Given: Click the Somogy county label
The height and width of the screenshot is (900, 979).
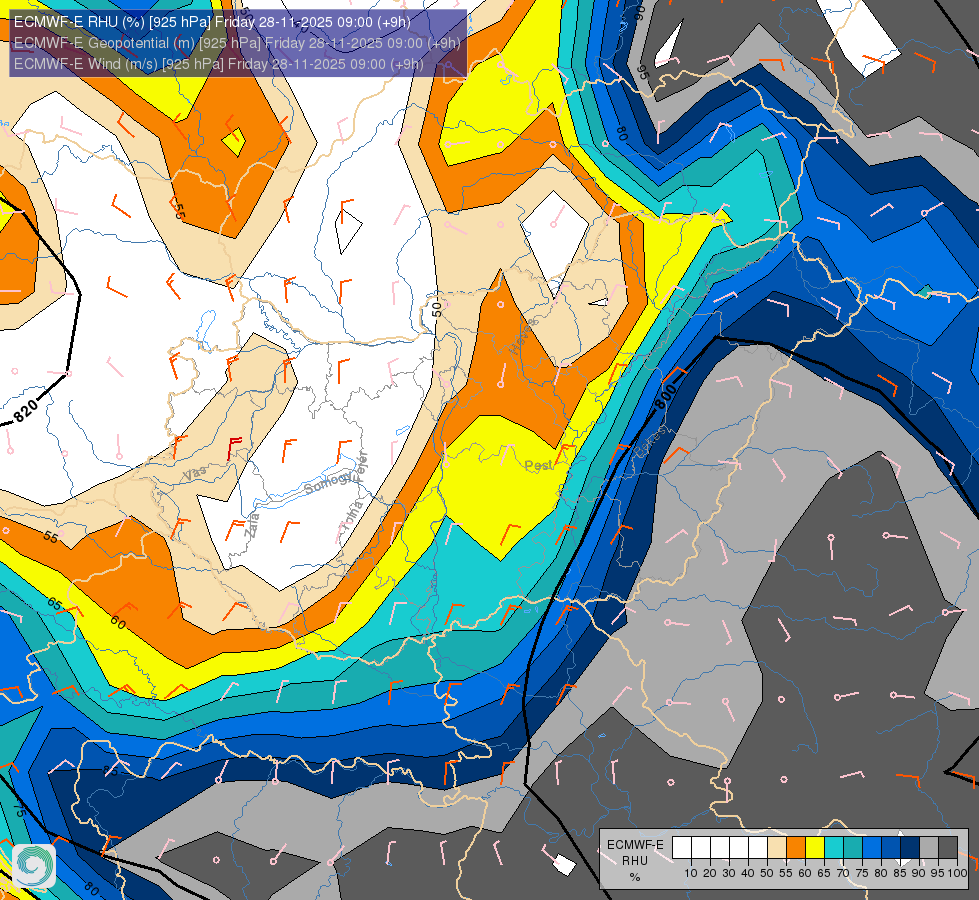Looking at the screenshot, I should click(x=329, y=483).
